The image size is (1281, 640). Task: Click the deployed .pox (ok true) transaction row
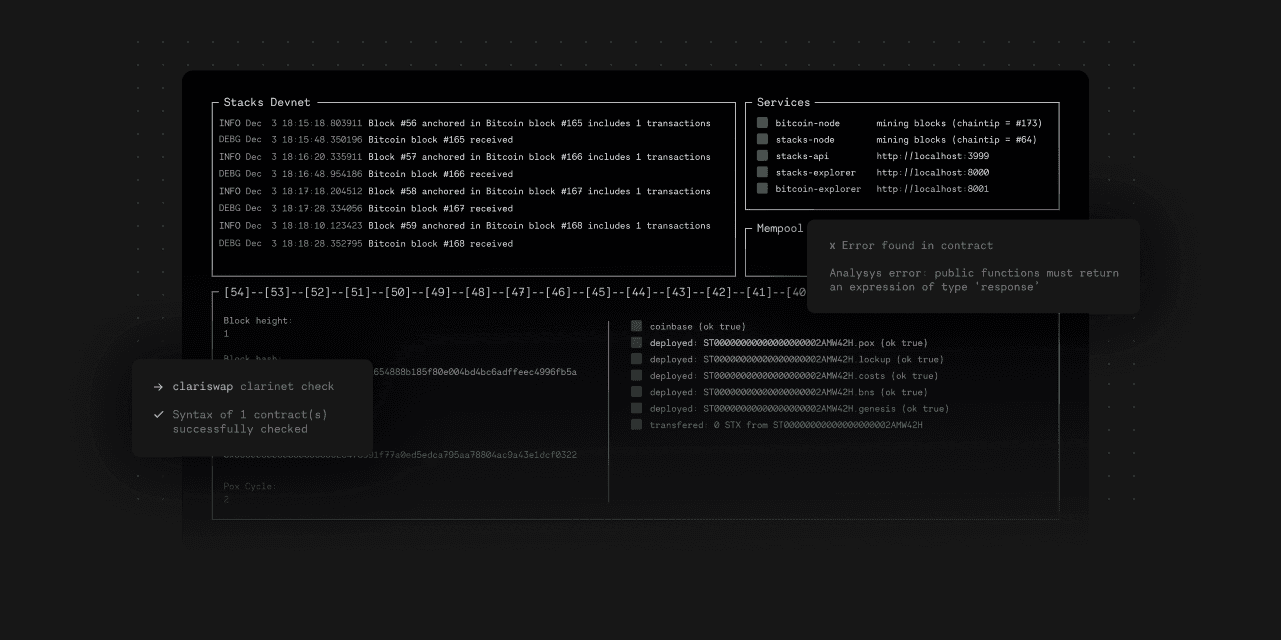coord(789,343)
